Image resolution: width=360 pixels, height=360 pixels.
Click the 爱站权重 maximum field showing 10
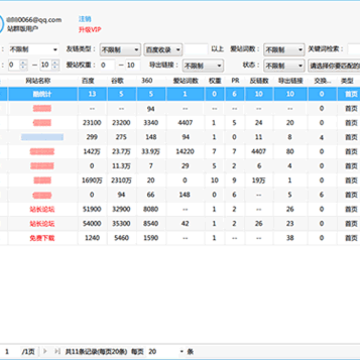pos(133,65)
